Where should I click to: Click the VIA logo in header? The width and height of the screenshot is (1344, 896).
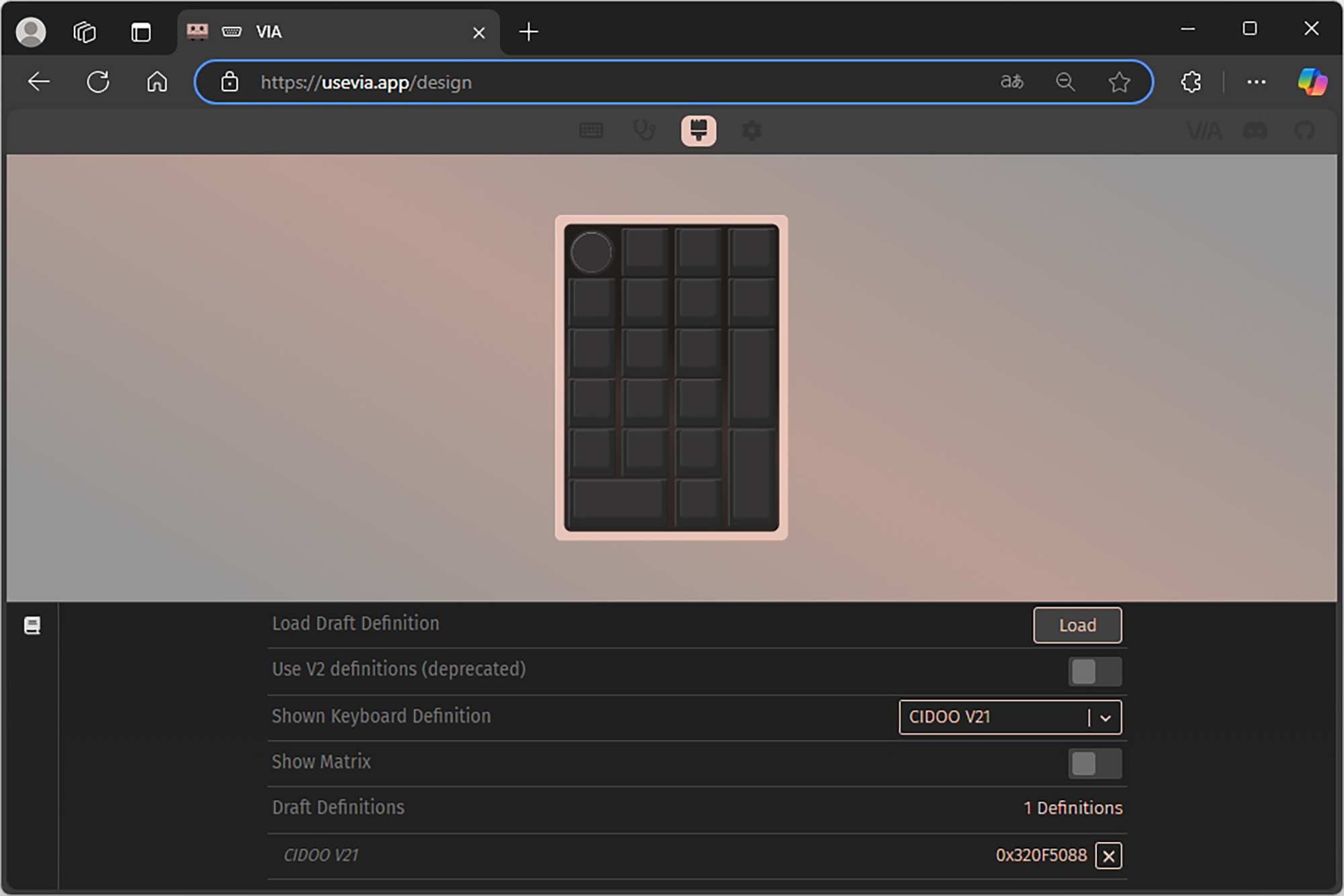(1204, 130)
